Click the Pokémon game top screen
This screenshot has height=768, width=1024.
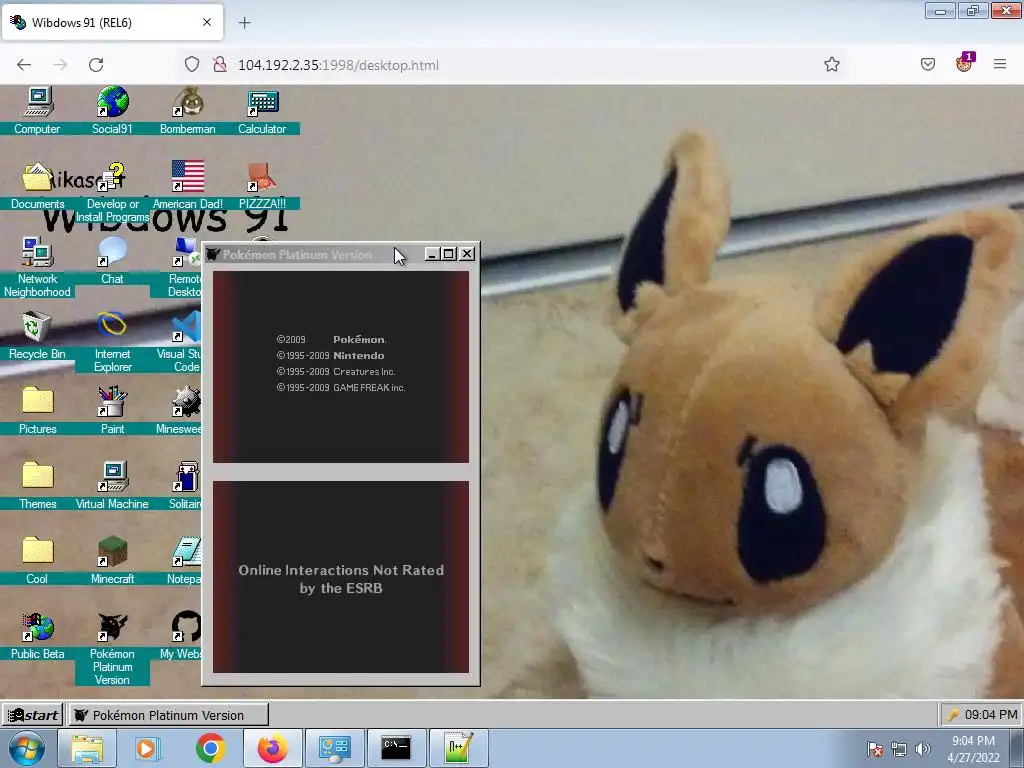(341, 367)
